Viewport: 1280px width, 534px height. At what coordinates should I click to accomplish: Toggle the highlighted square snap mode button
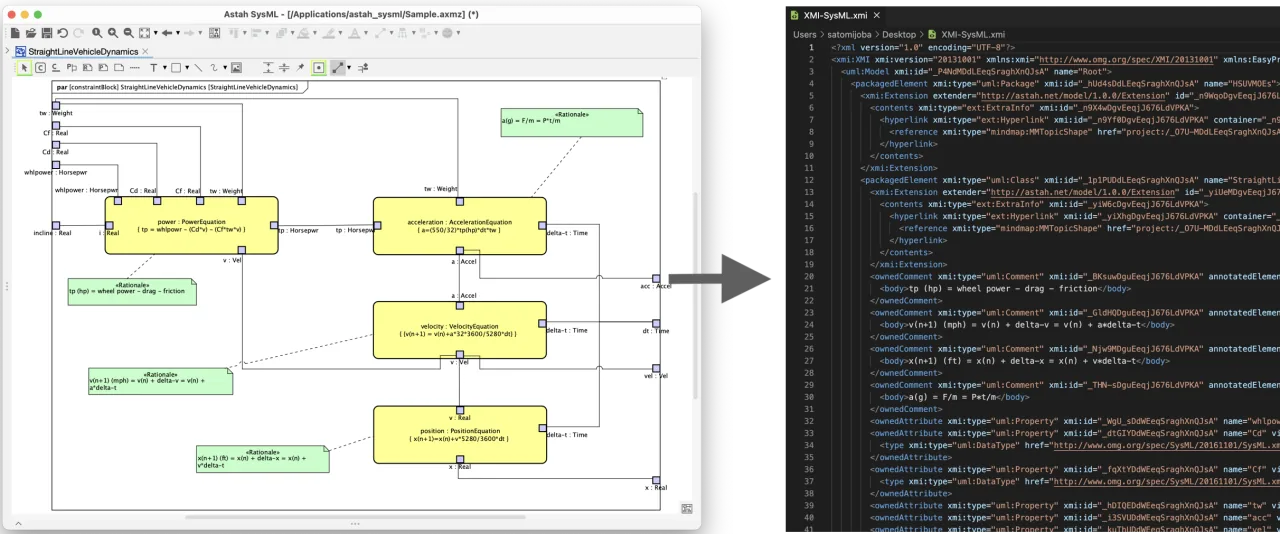pos(318,68)
